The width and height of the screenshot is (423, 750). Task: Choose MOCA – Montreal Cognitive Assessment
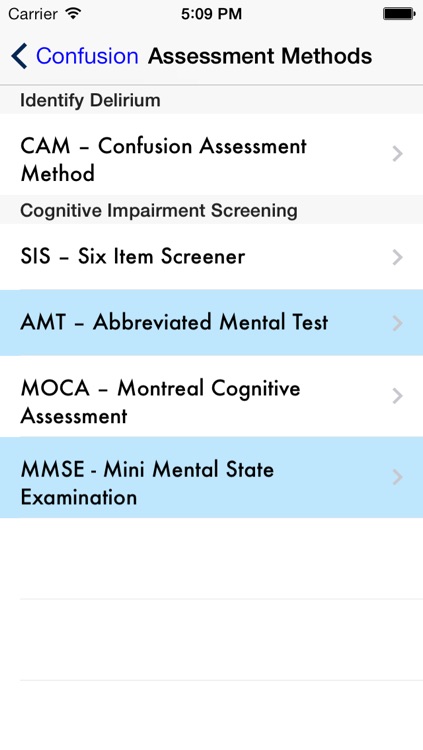[x=212, y=397]
